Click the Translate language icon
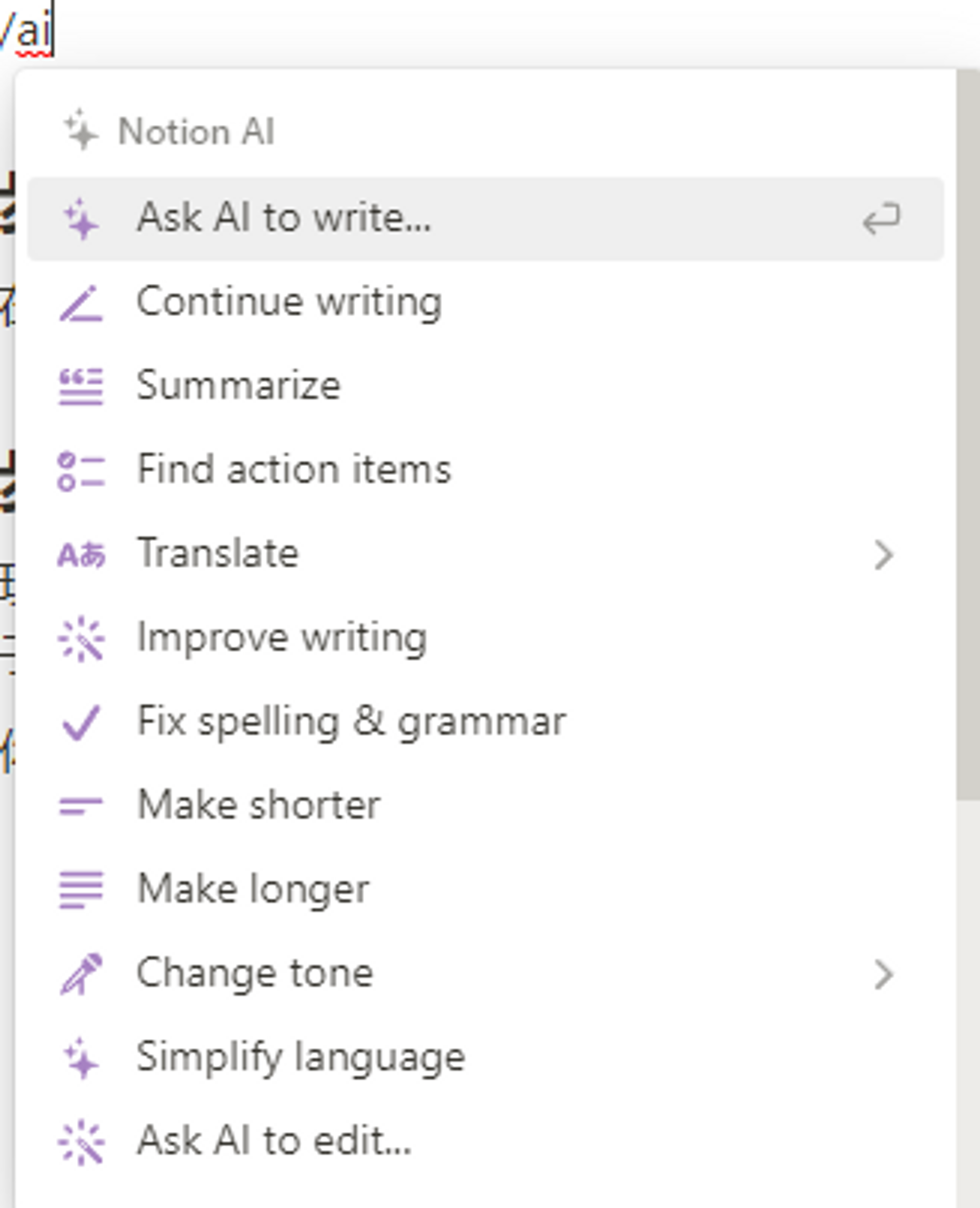This screenshot has width=980, height=1208. point(81,554)
